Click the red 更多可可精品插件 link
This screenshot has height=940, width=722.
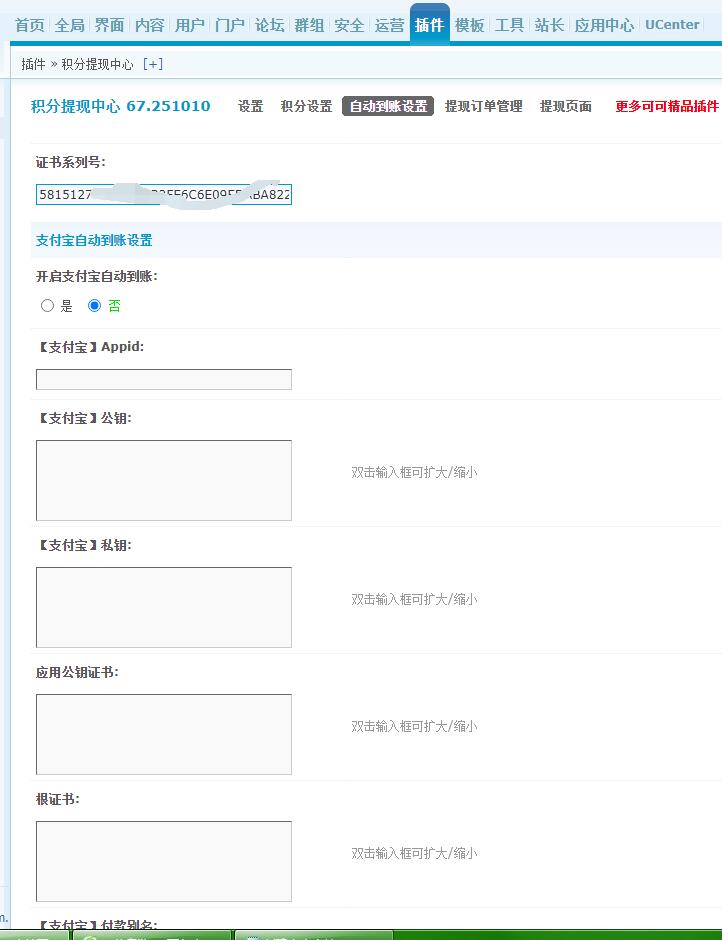(x=666, y=106)
